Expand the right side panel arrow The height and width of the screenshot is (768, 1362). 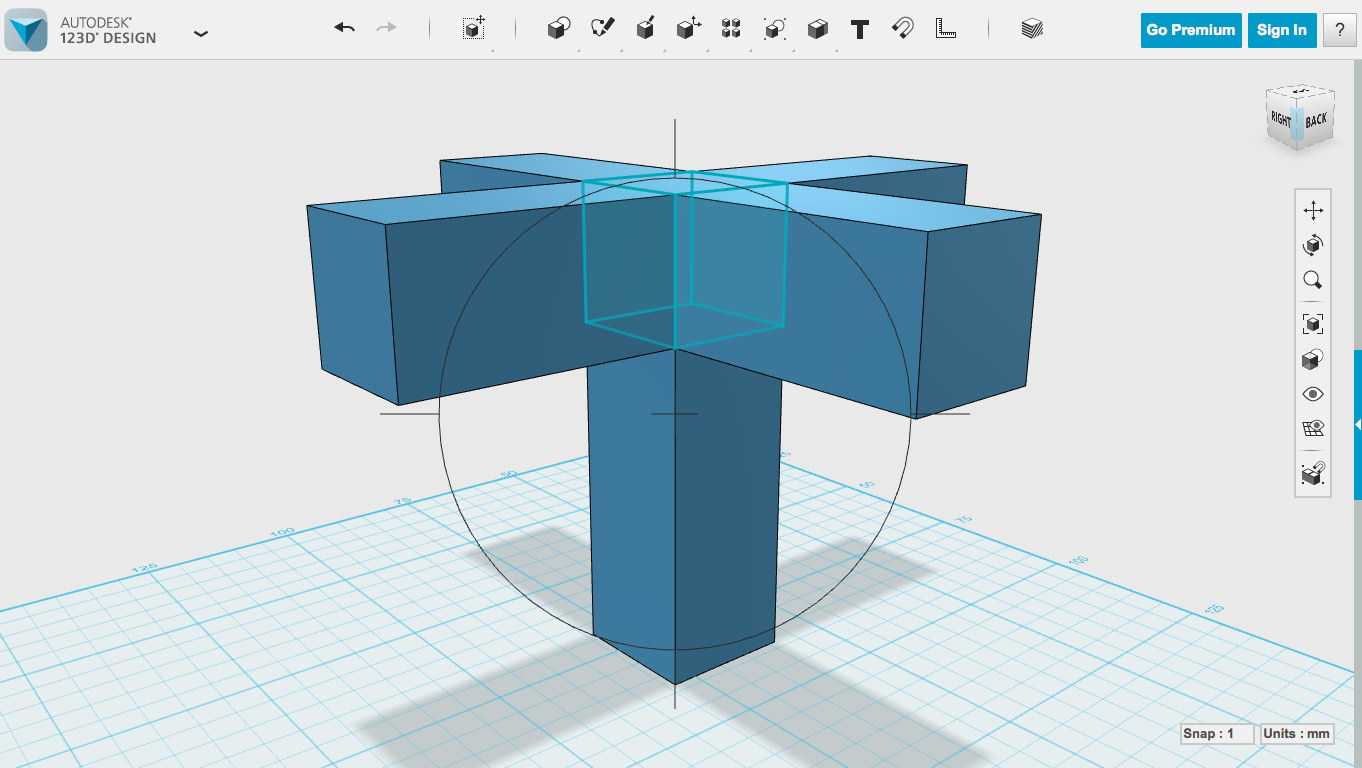click(x=1358, y=425)
